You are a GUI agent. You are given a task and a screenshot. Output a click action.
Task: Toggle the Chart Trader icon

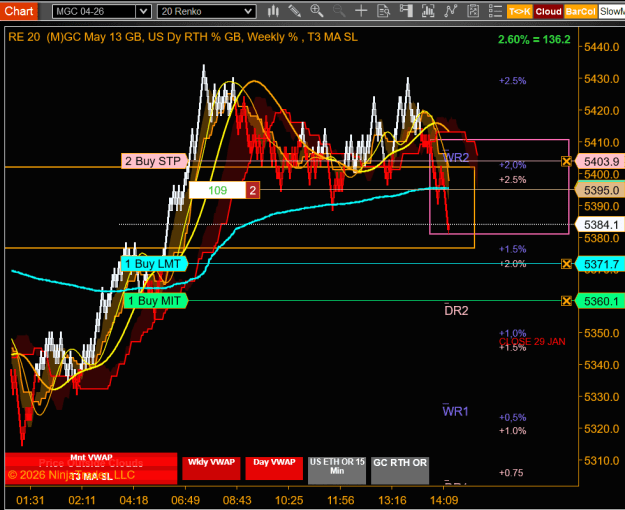(406, 11)
